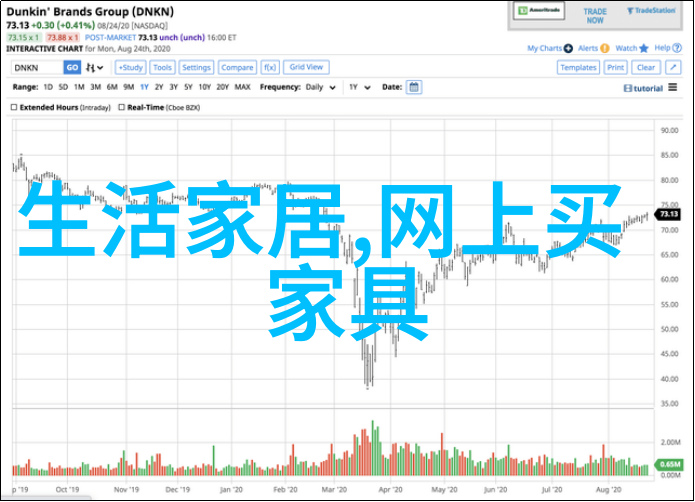This screenshot has width=695, height=502.
Task: Open the Help link
Action: tap(662, 48)
